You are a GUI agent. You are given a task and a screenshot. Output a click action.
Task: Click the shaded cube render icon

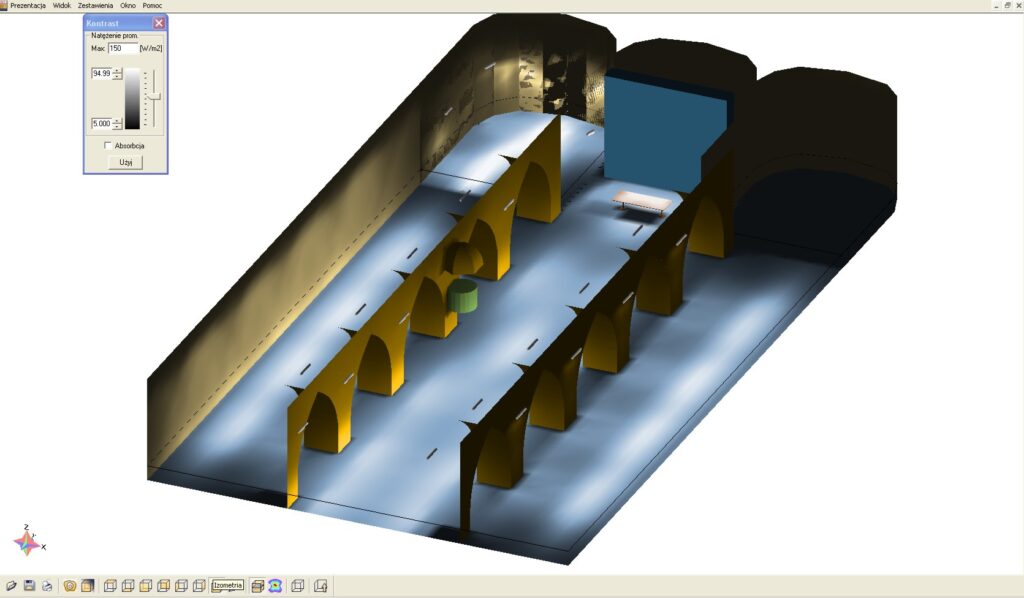coord(88,586)
